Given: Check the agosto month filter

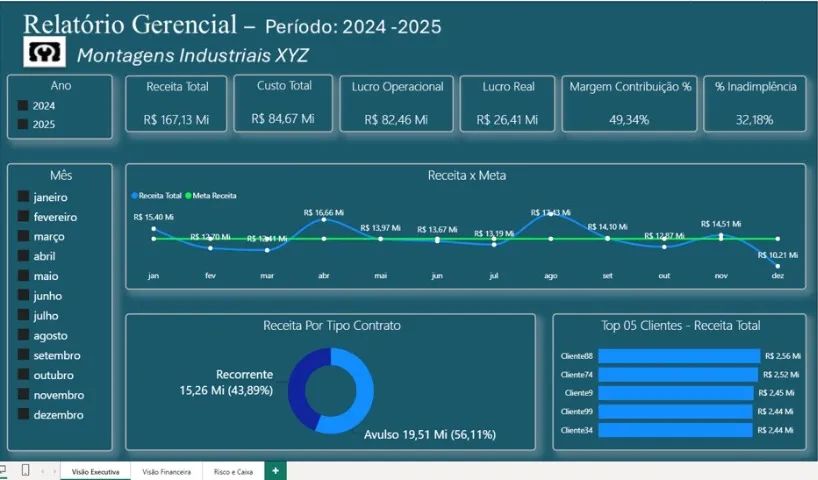Looking at the screenshot, I should 23,335.
